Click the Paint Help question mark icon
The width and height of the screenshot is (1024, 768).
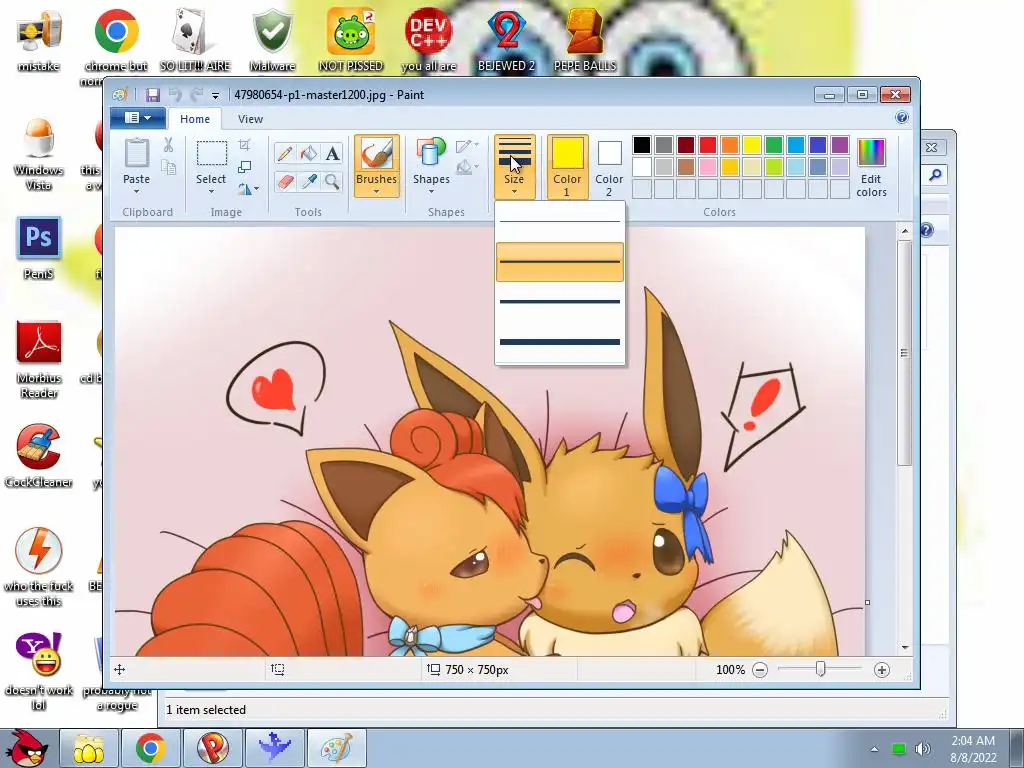[x=902, y=118]
